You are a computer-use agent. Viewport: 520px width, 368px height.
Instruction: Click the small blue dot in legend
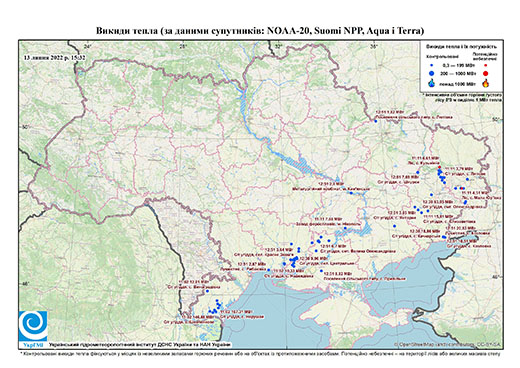pos(432,65)
